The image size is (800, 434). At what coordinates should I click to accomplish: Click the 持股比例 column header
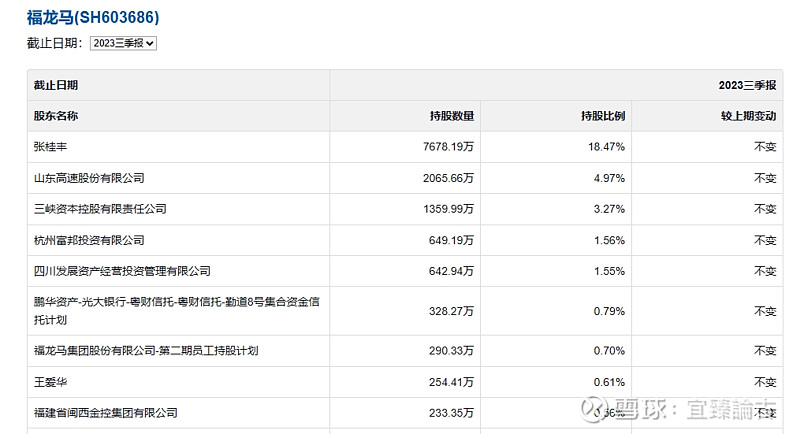click(603, 115)
